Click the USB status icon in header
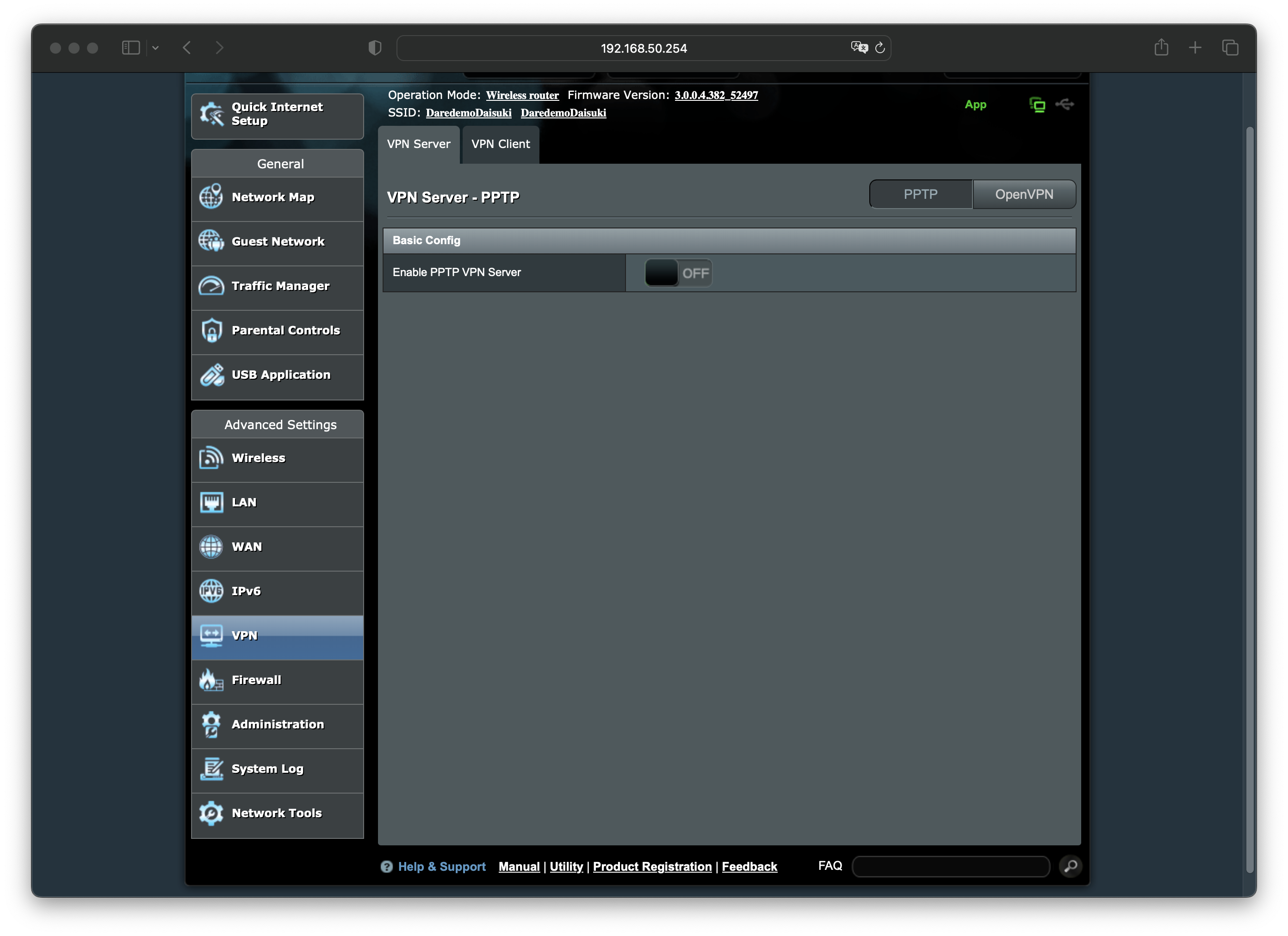1288x936 pixels. pos(1064,105)
